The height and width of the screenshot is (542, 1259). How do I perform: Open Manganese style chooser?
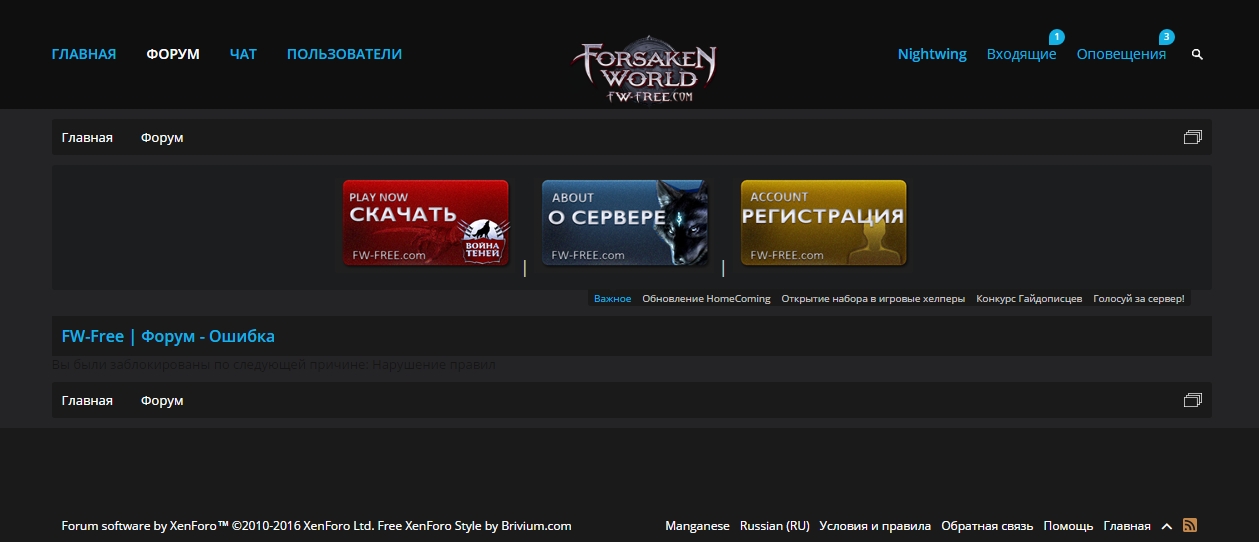coord(697,525)
